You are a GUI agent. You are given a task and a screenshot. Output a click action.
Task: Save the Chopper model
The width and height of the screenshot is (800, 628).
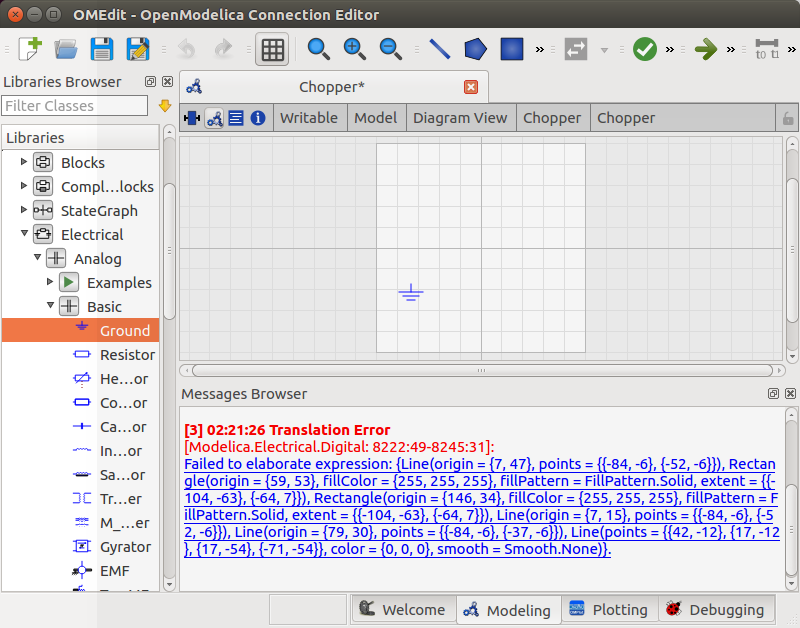point(102,49)
